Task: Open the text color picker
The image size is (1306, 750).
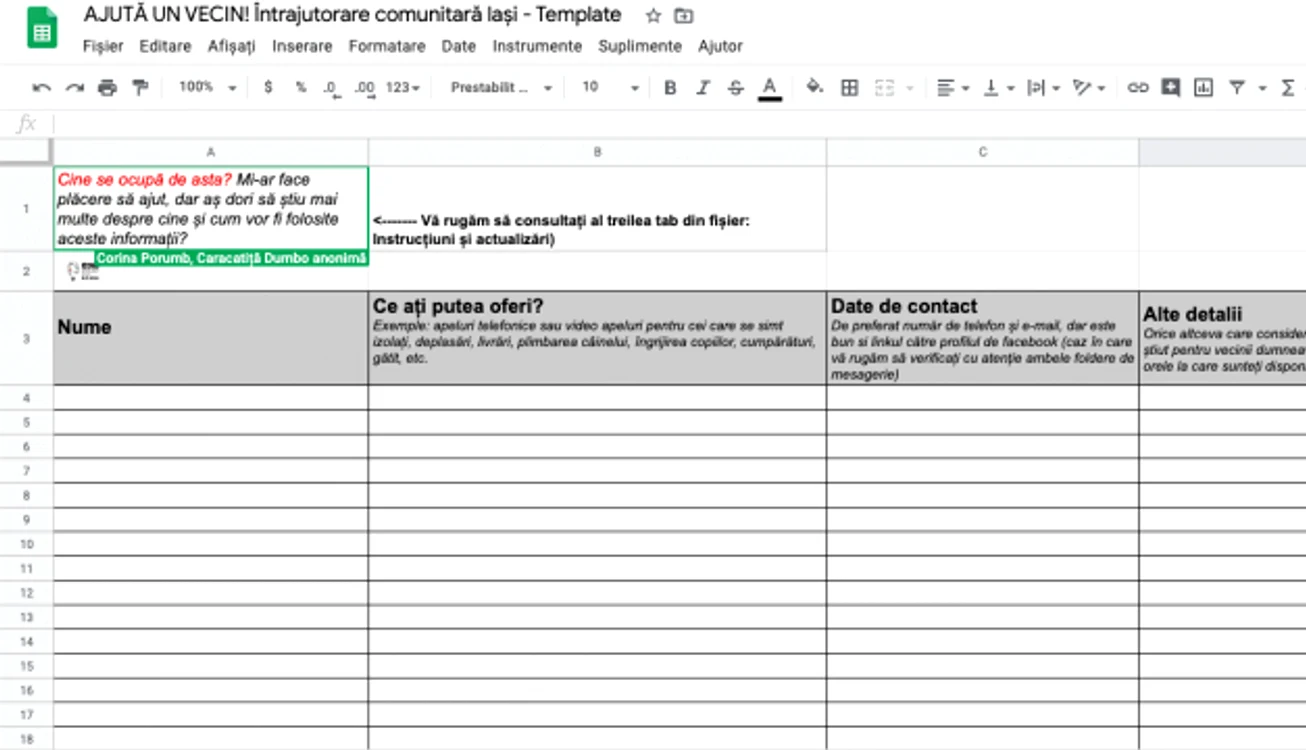Action: point(769,88)
